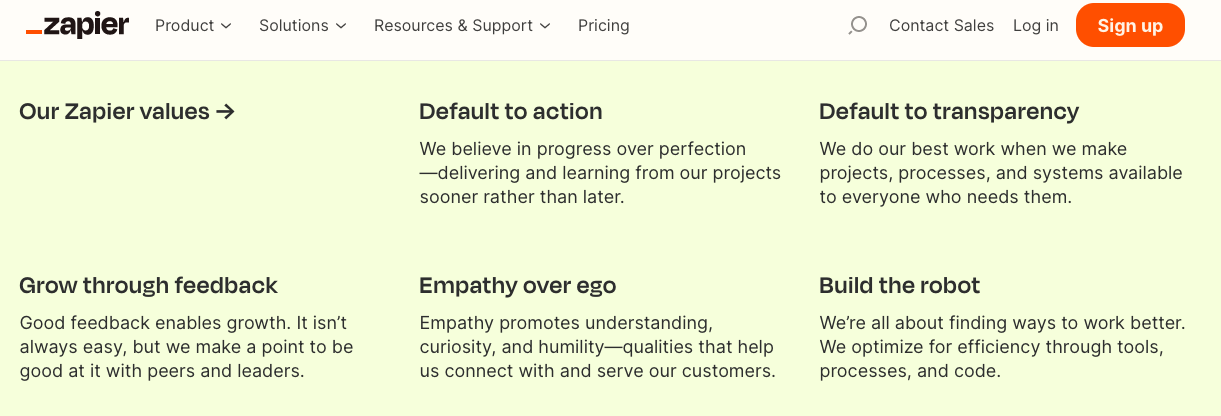Select the Default to transparency heading
Image resolution: width=1221 pixels, height=416 pixels.
(949, 111)
